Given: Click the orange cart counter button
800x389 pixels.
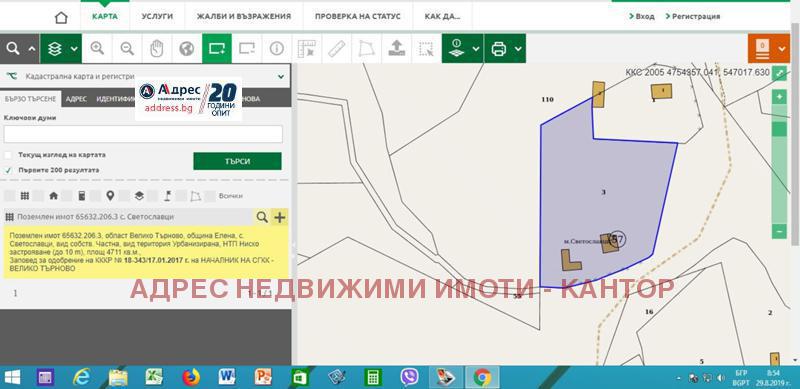Looking at the screenshot, I should 762,48.
